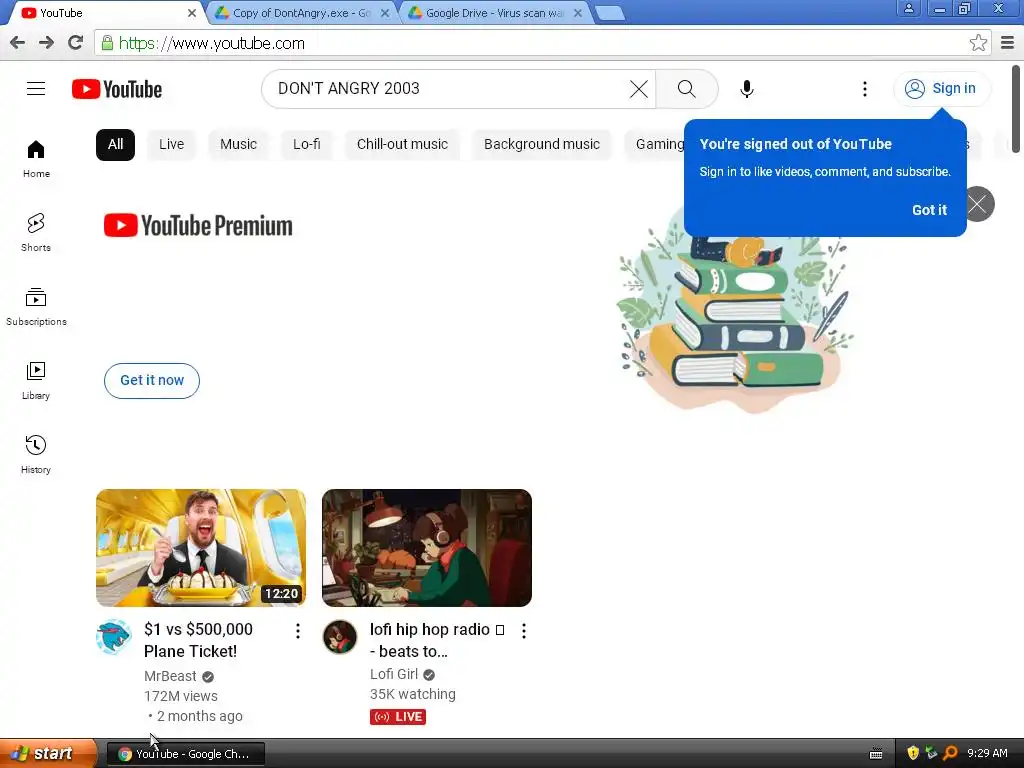Click Lofi Girl channel avatar

(x=340, y=637)
